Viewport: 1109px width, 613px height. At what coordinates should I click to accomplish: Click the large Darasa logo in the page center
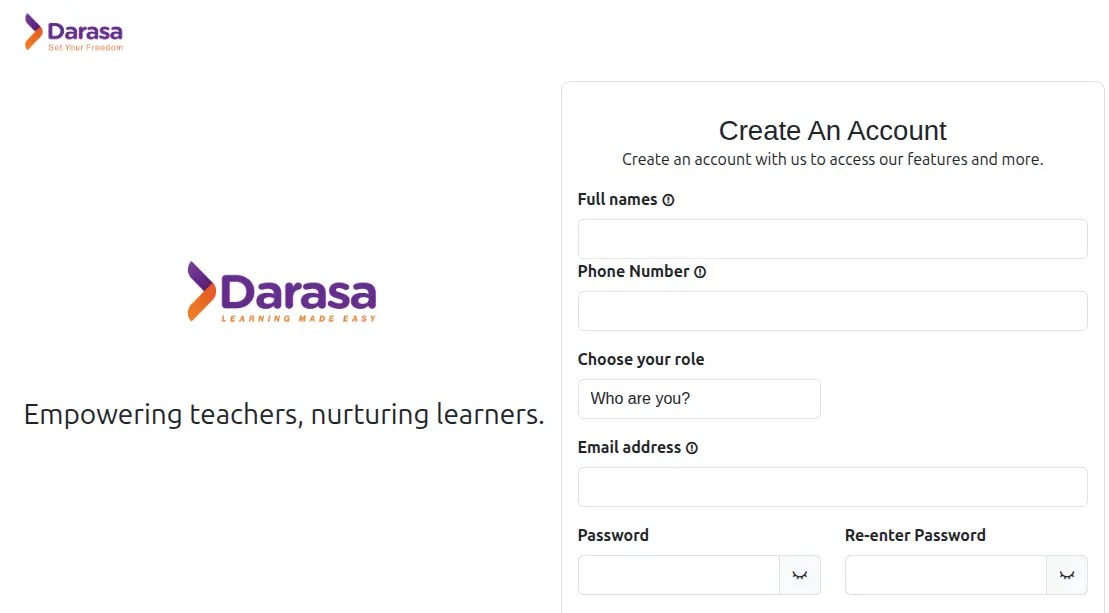282,293
